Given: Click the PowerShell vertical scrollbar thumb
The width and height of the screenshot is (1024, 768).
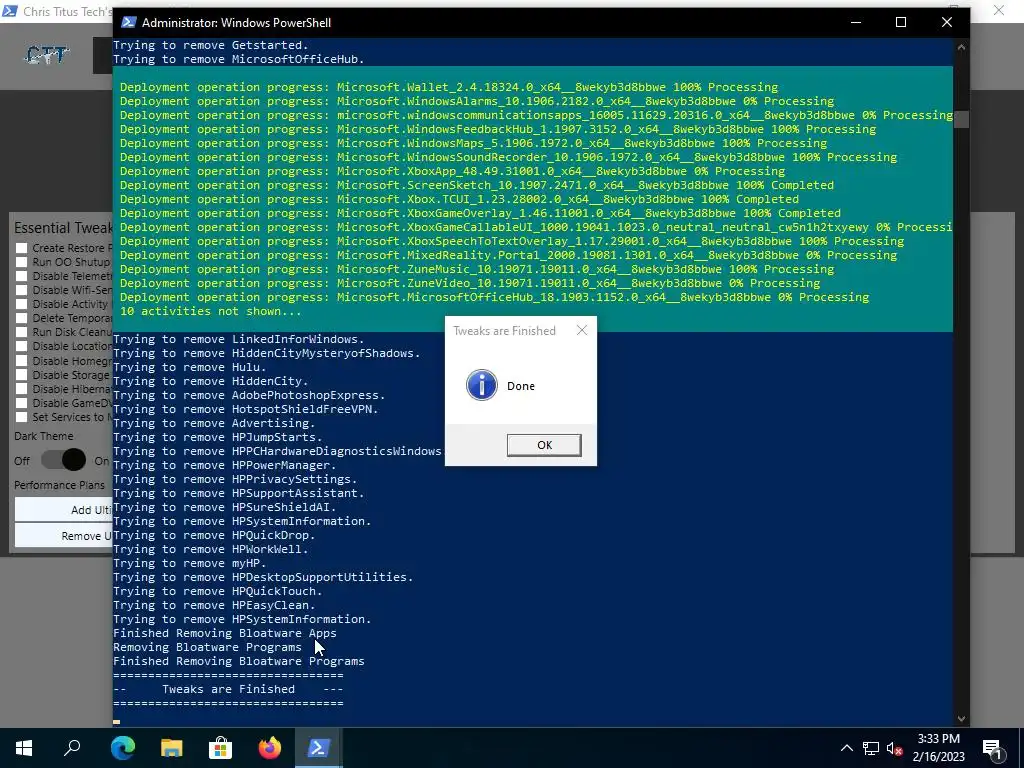Looking at the screenshot, I should point(961,120).
